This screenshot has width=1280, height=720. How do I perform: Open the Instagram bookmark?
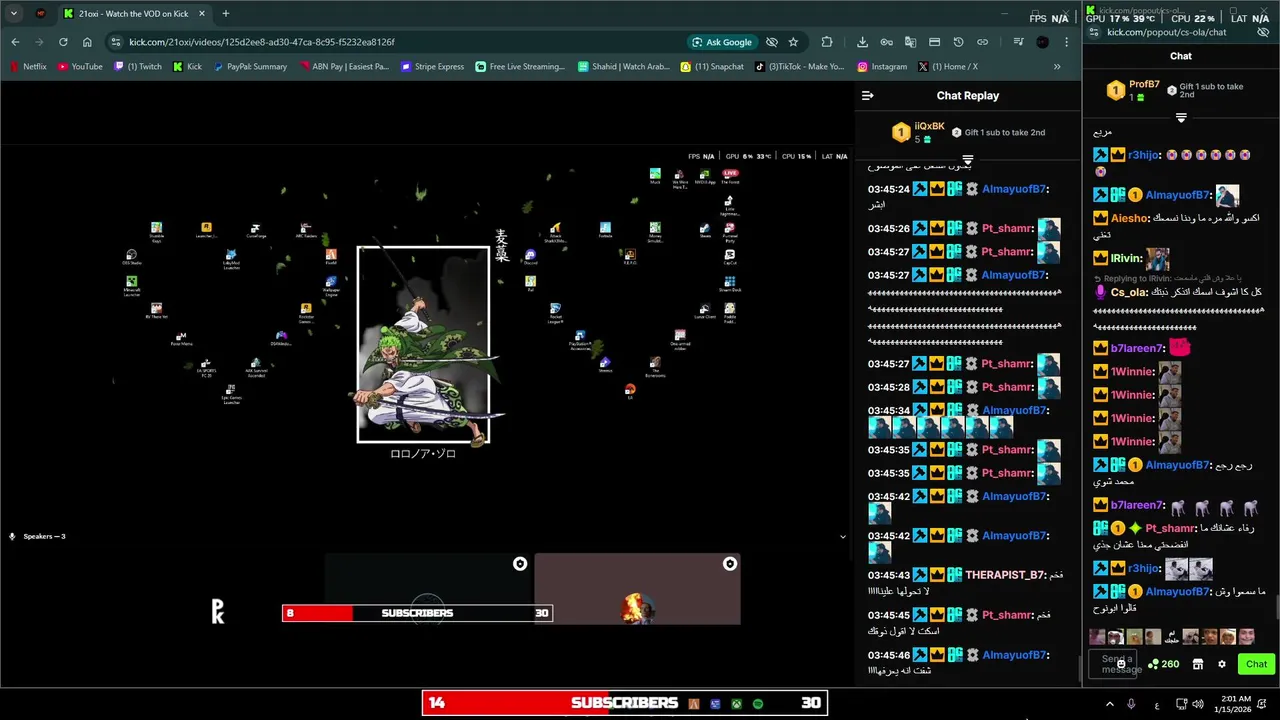point(882,67)
